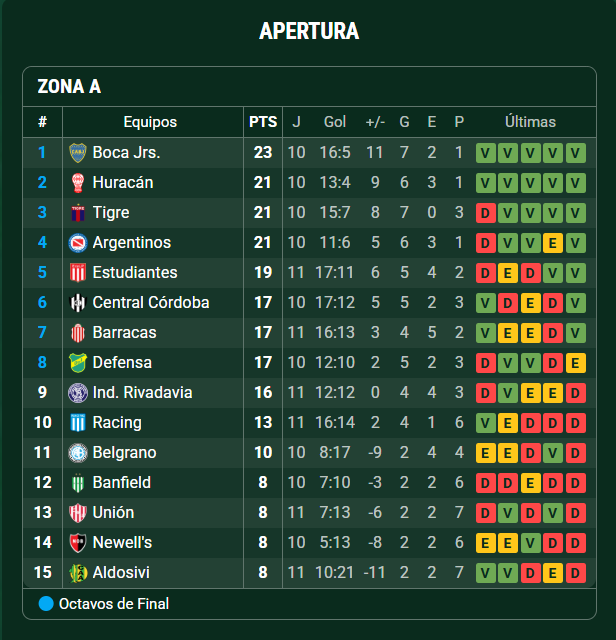Click the Huracán team crest

(x=77, y=183)
